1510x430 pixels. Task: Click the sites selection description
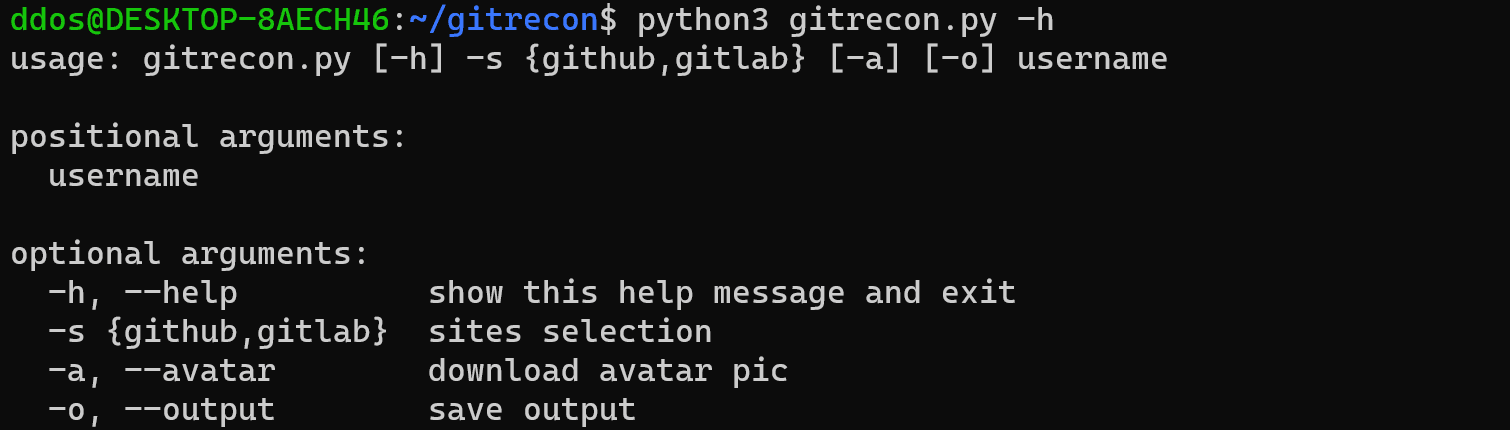(x=570, y=332)
